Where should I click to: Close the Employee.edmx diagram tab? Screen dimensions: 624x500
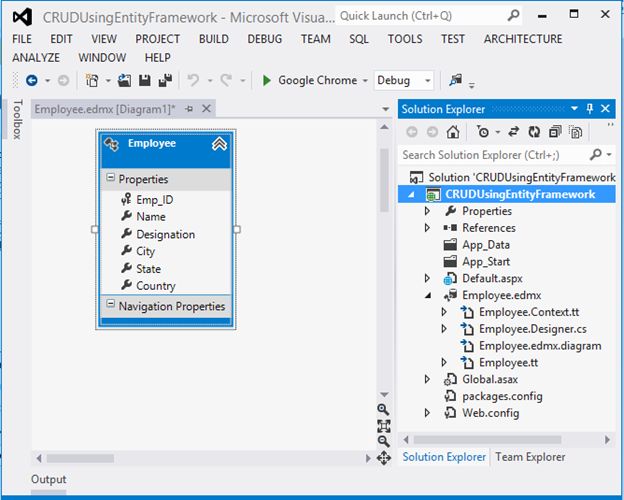tap(206, 109)
